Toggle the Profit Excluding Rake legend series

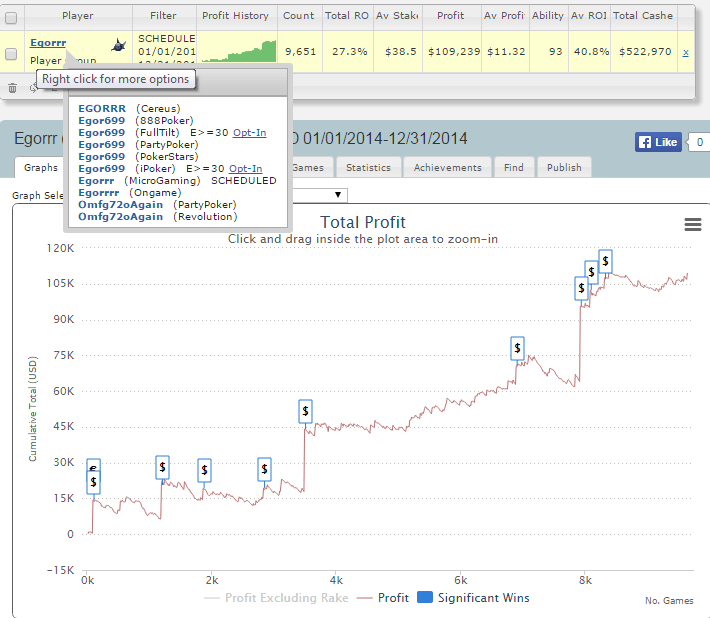pyautogui.click(x=276, y=598)
